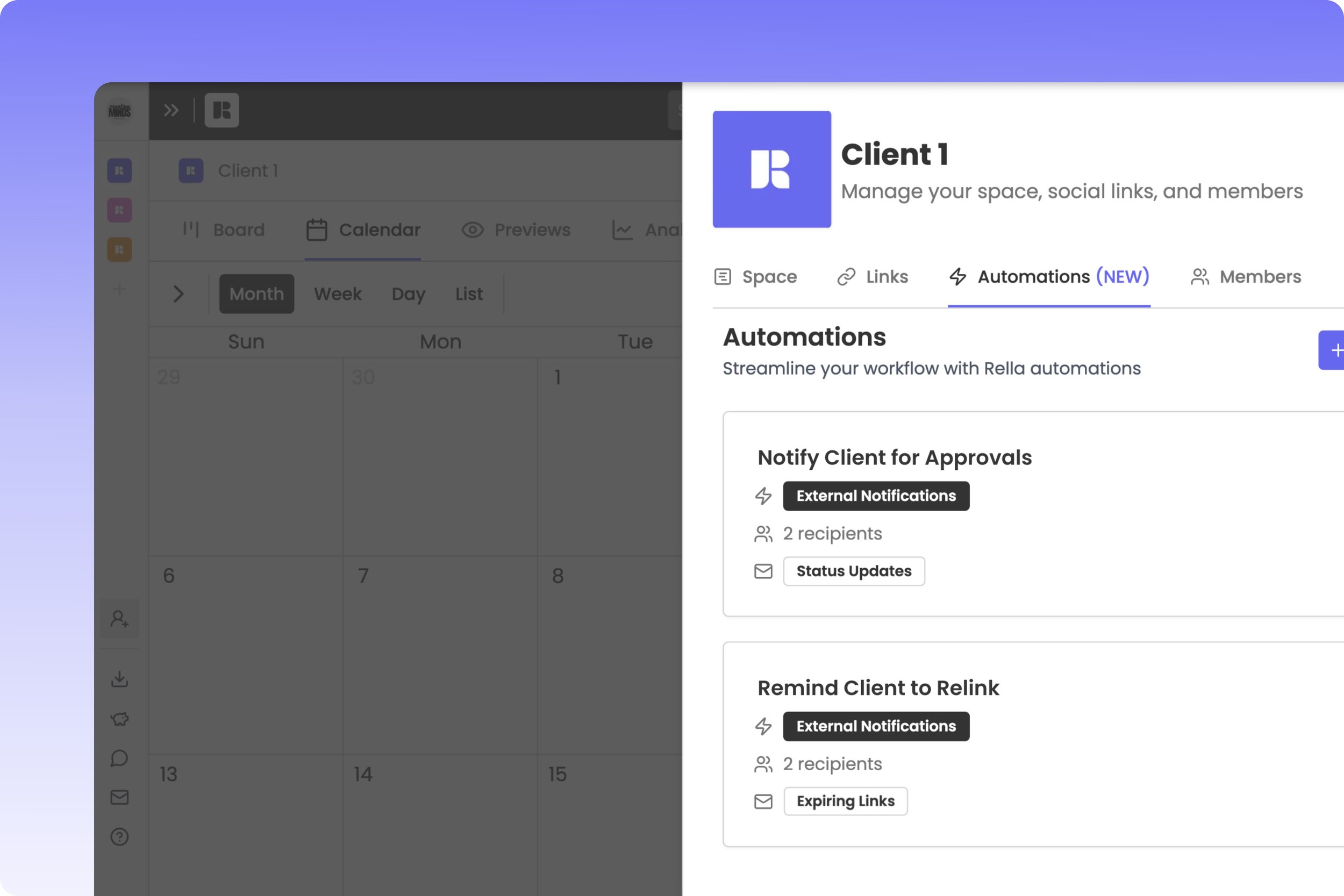Image resolution: width=1344 pixels, height=896 pixels.
Task: Select the List calendar view
Action: point(469,293)
